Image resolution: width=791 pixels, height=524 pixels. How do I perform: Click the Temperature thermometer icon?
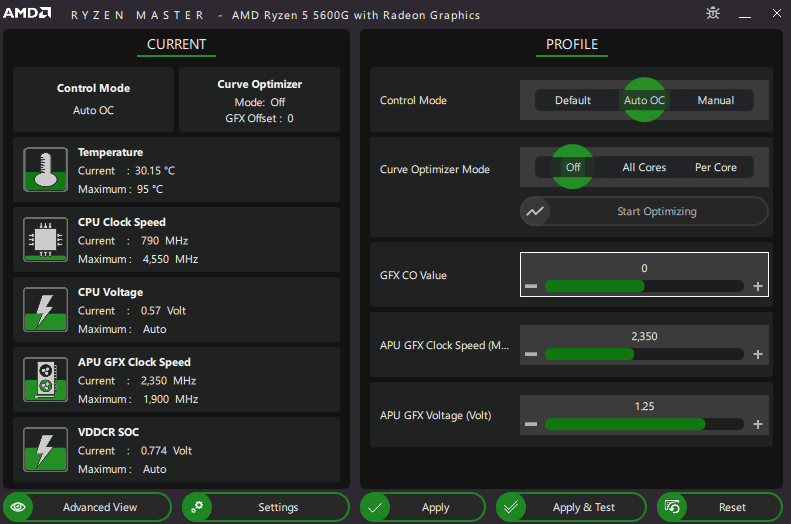point(45,169)
